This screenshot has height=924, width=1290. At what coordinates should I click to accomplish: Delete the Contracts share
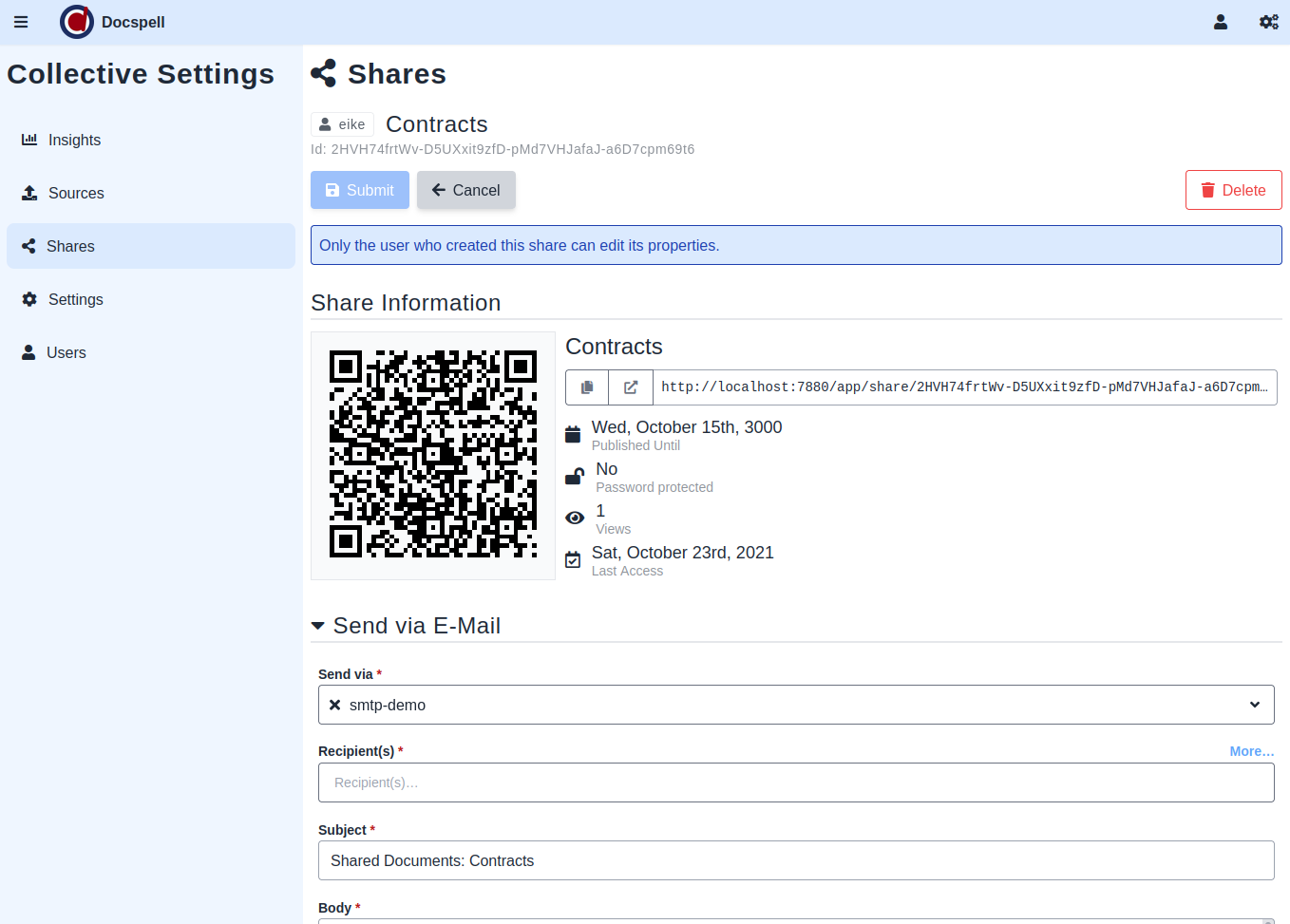pyautogui.click(x=1233, y=190)
